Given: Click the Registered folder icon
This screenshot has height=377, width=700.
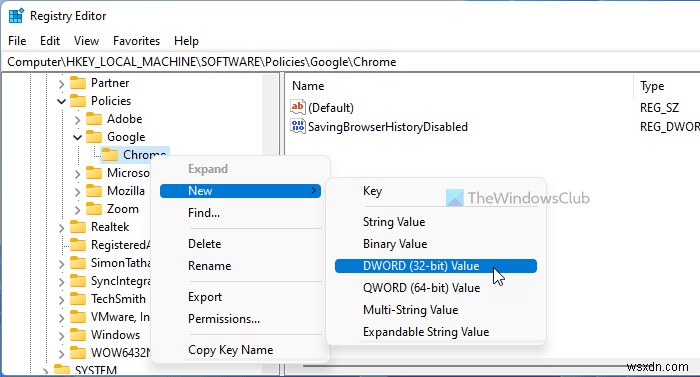Looking at the screenshot, I should 78,245.
